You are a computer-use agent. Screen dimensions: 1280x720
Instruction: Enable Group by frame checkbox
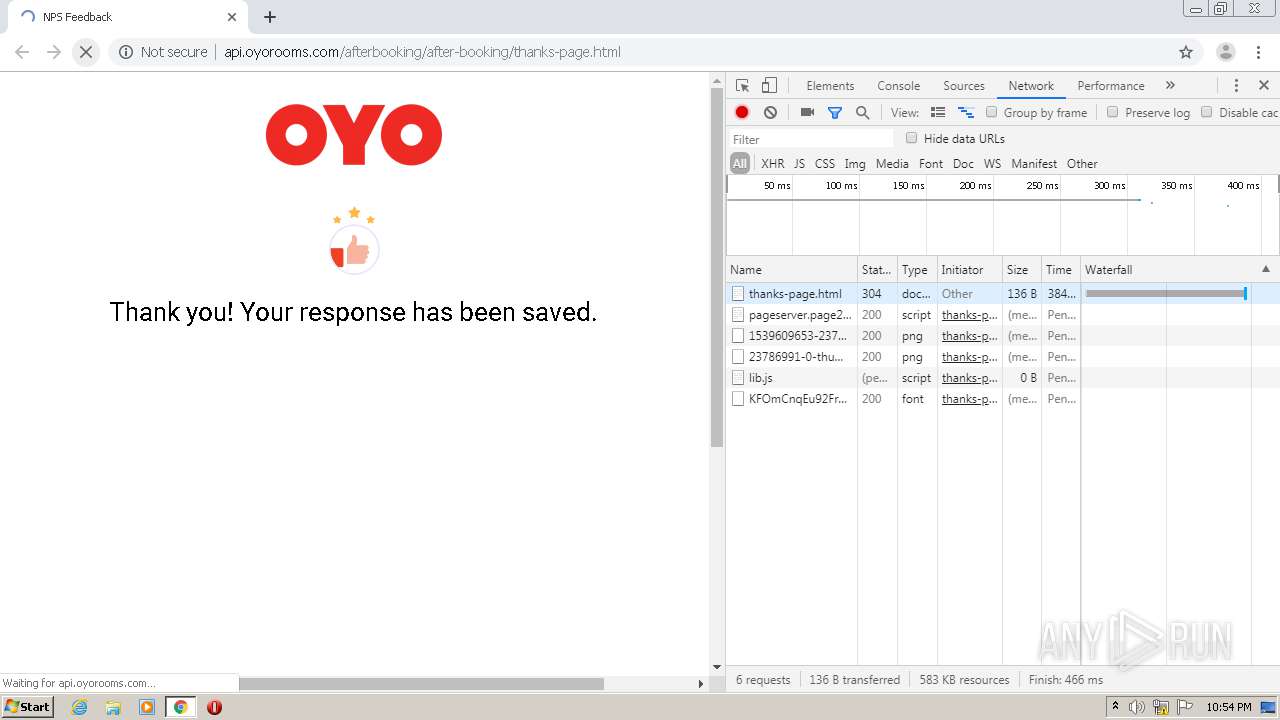(x=992, y=112)
